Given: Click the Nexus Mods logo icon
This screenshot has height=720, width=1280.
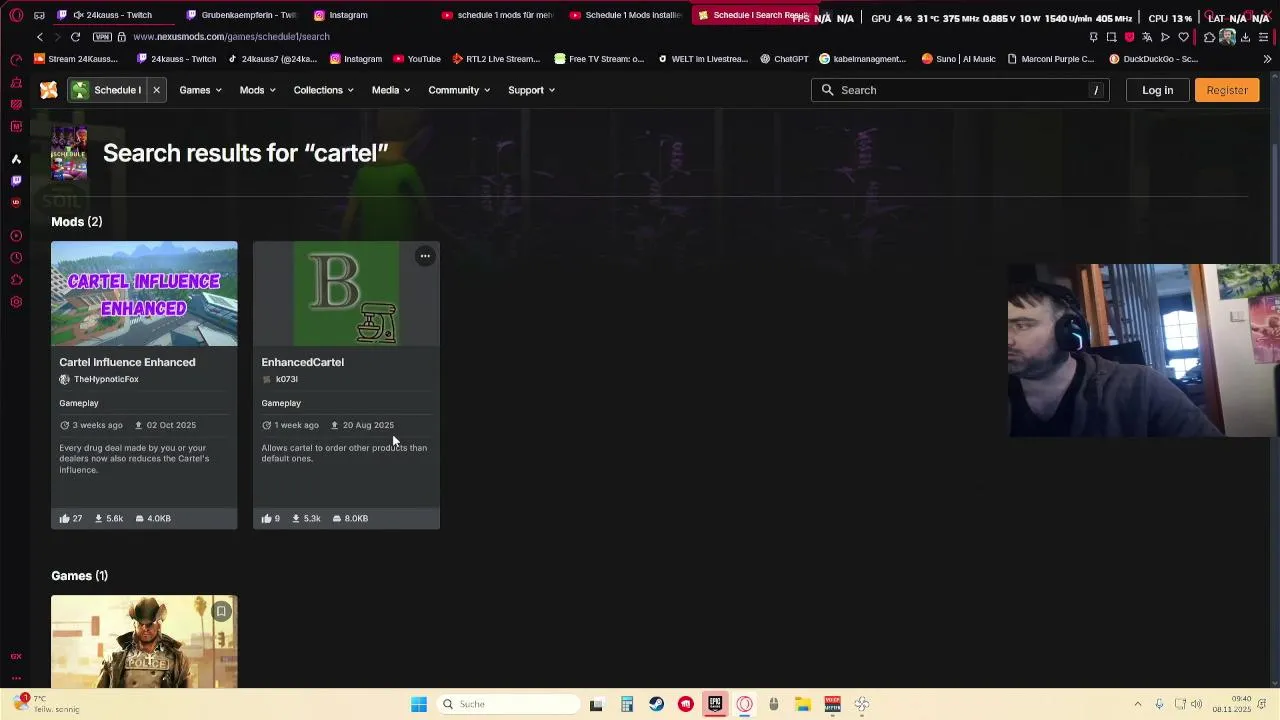Looking at the screenshot, I should click(48, 90).
